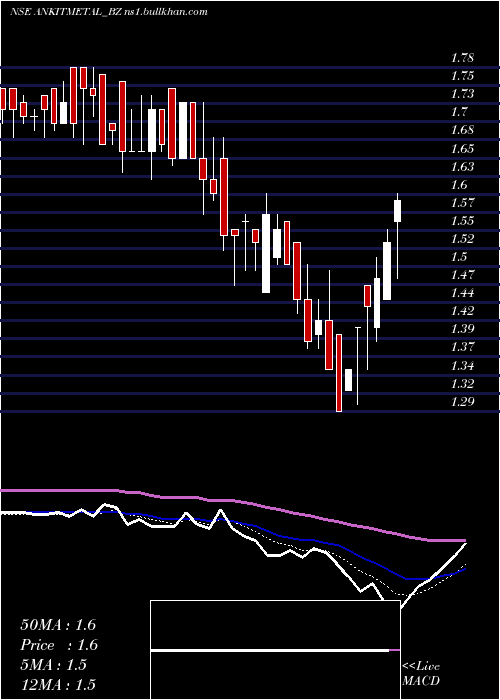Click the 5MA : 1.5 legend entry

click(x=53, y=665)
